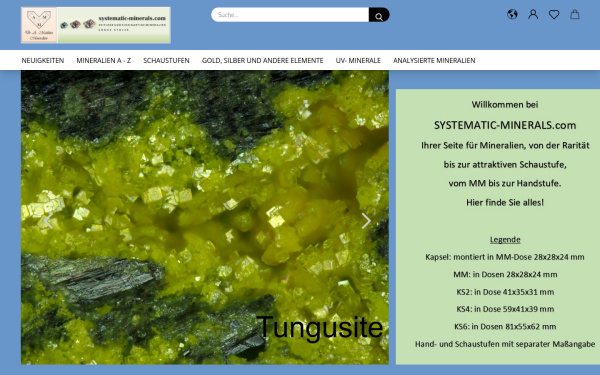Open the Neuigkeiten menu item
The image size is (600, 375).
[x=43, y=60]
